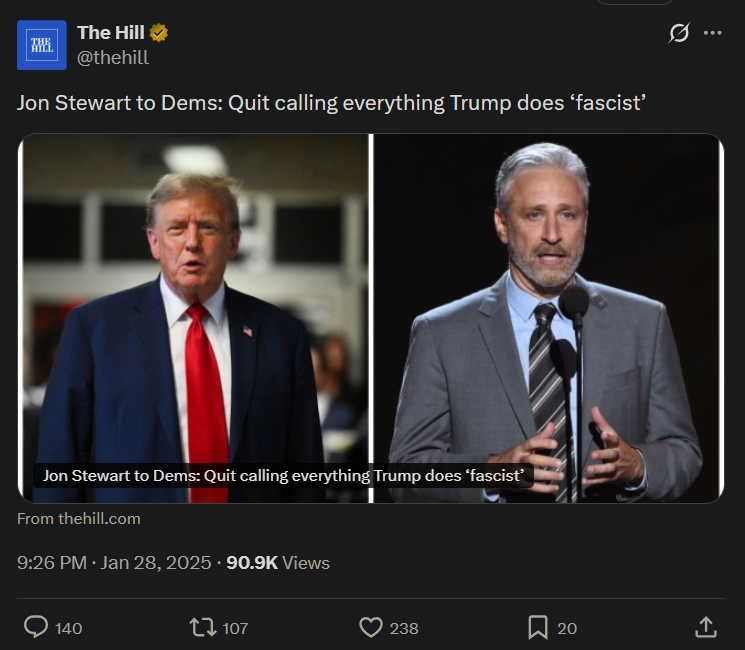745x650 pixels.
Task: Click The Hill profile avatar
Action: [42, 45]
